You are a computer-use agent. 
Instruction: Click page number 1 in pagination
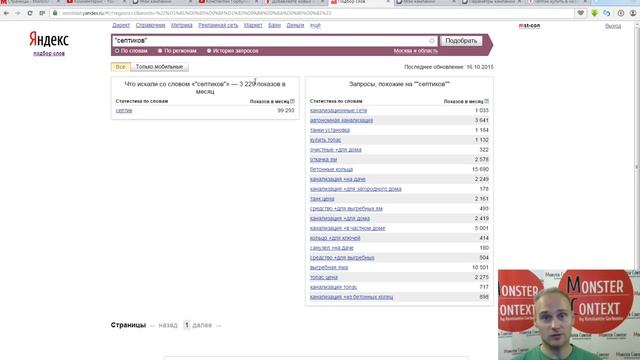point(187,325)
